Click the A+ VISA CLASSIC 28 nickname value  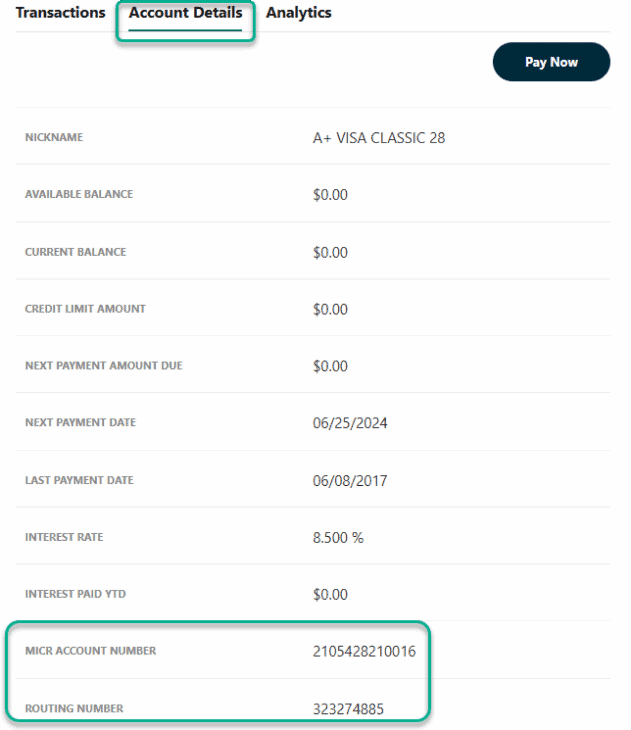(x=379, y=138)
